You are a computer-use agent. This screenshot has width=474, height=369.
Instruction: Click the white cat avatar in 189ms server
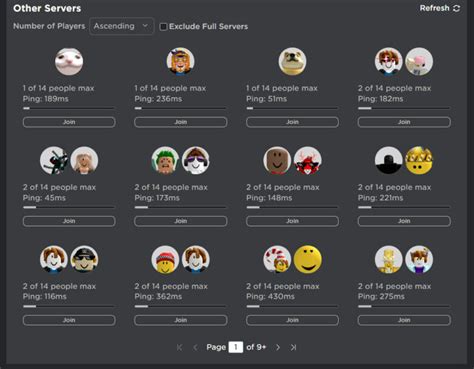pyautogui.click(x=69, y=61)
